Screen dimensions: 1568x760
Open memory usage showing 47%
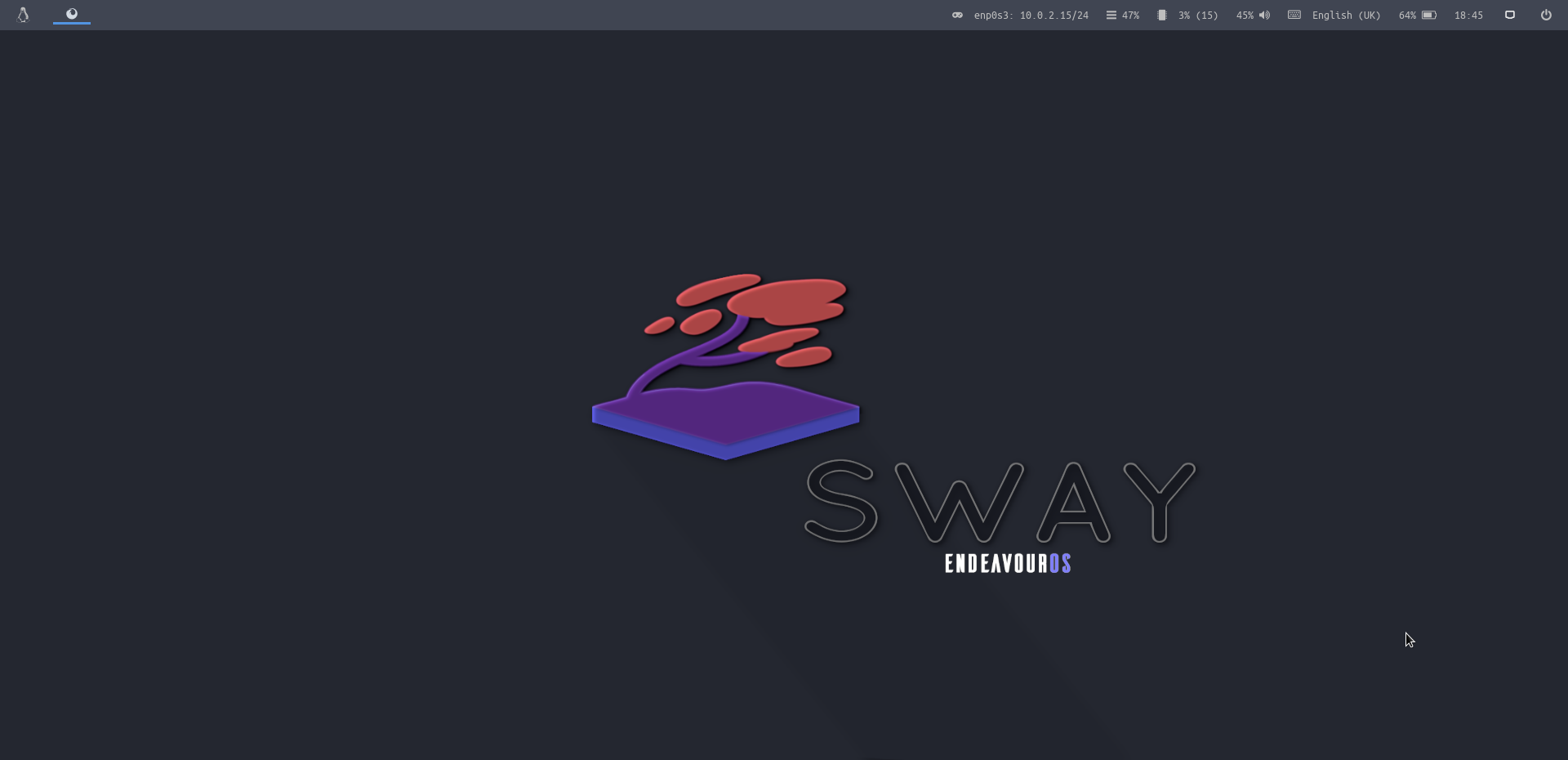pyautogui.click(x=1130, y=16)
